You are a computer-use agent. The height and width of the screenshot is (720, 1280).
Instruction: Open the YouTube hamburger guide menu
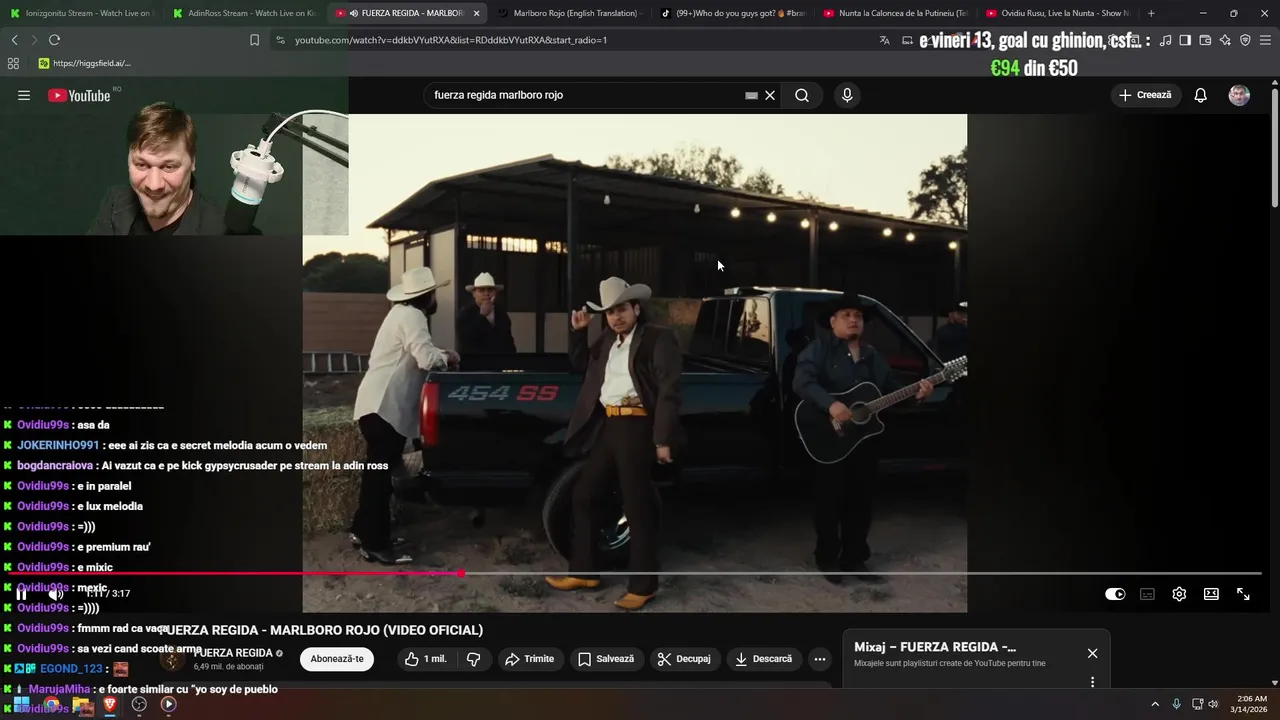[24, 95]
